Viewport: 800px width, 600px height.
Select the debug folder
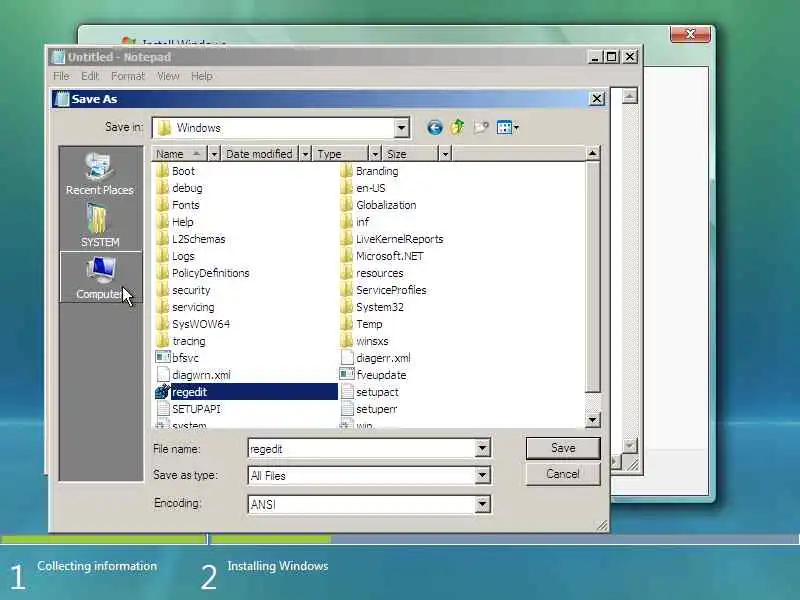pos(179,188)
